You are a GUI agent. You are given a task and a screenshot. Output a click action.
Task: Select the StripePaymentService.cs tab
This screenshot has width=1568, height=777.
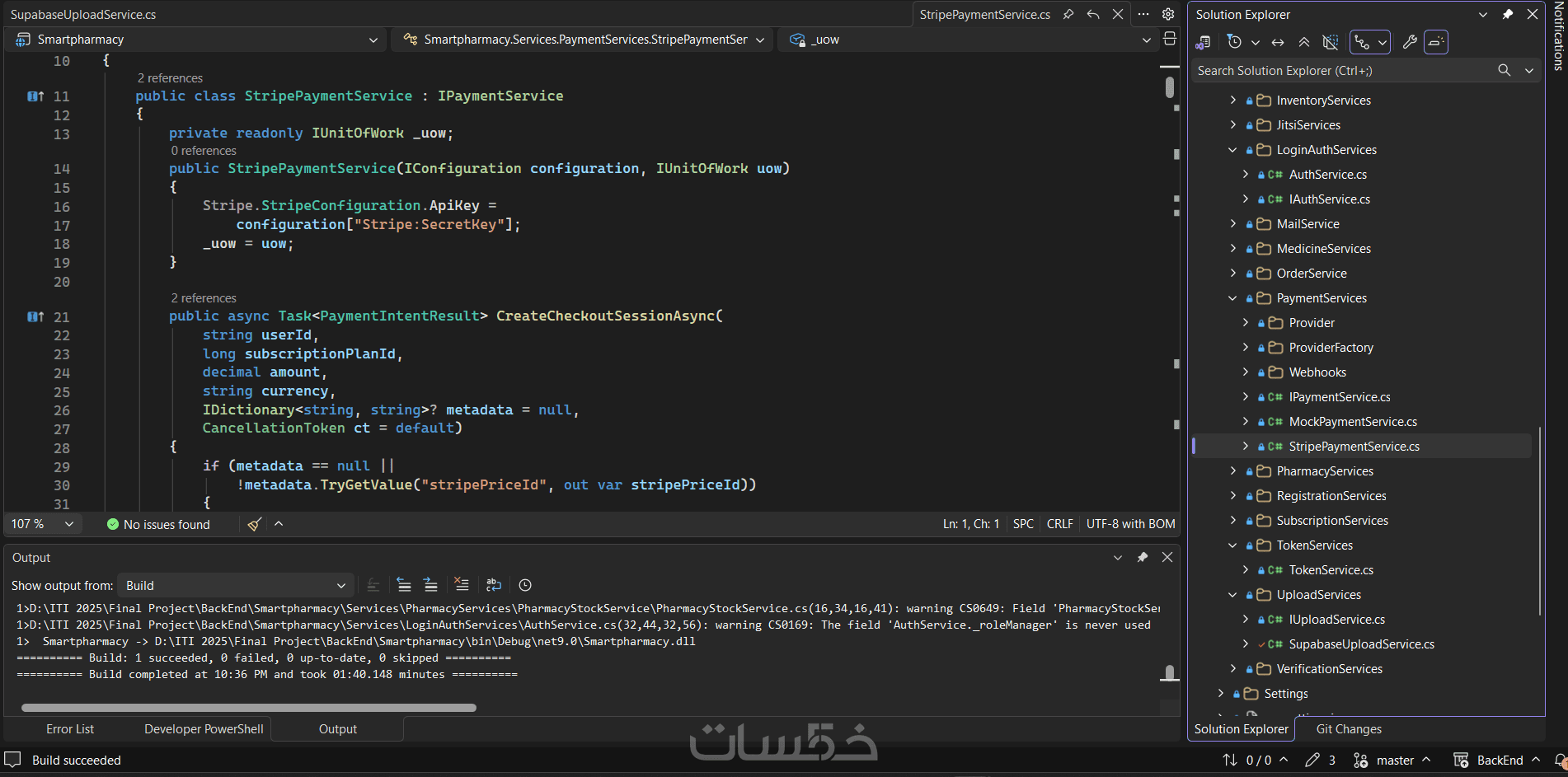point(985,14)
